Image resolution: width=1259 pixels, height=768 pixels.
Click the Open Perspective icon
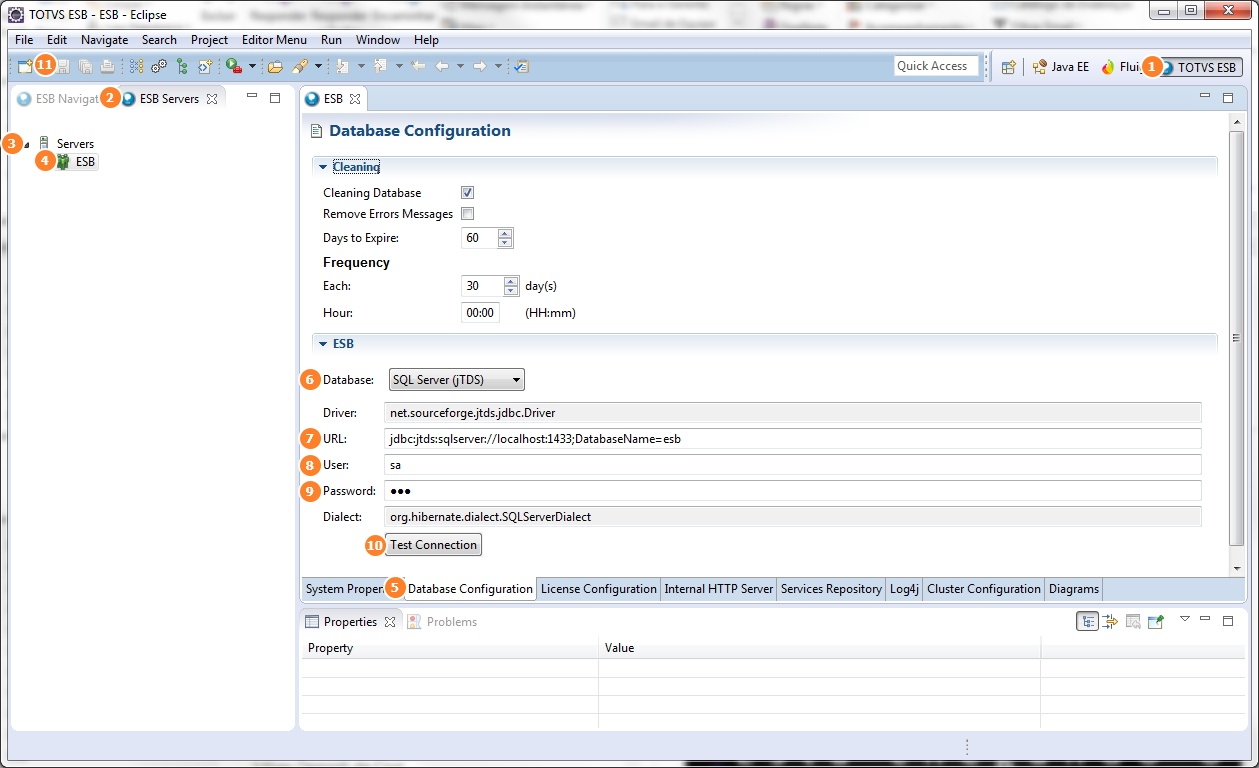click(1008, 67)
